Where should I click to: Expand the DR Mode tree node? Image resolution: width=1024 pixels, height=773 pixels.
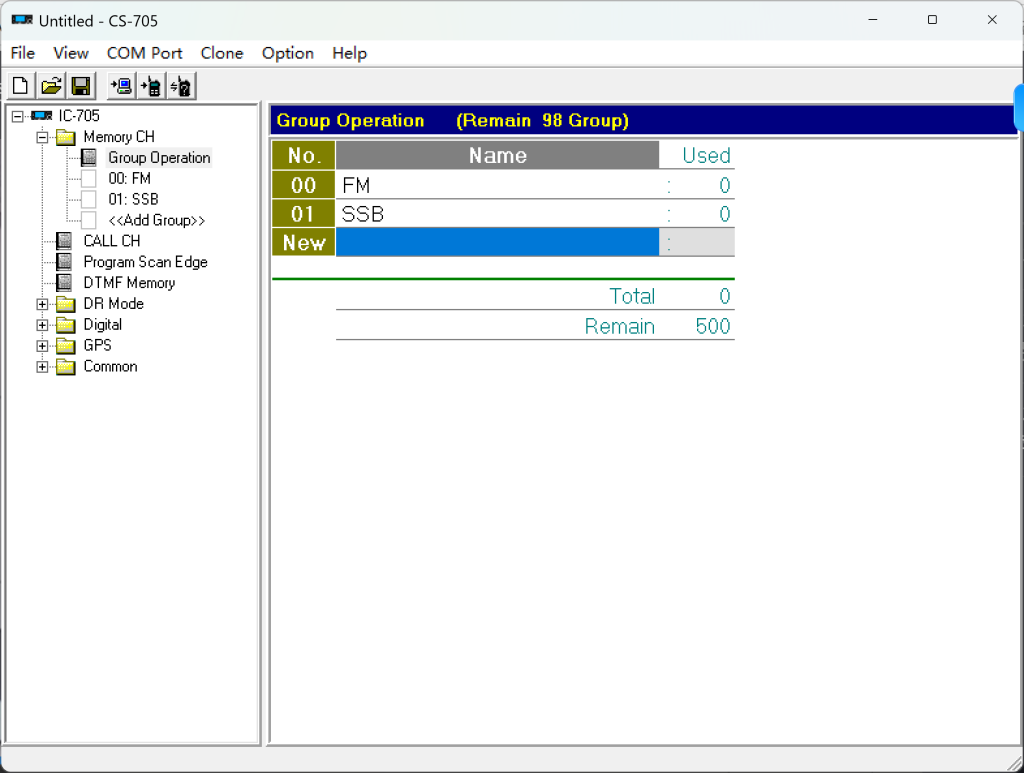pos(42,304)
